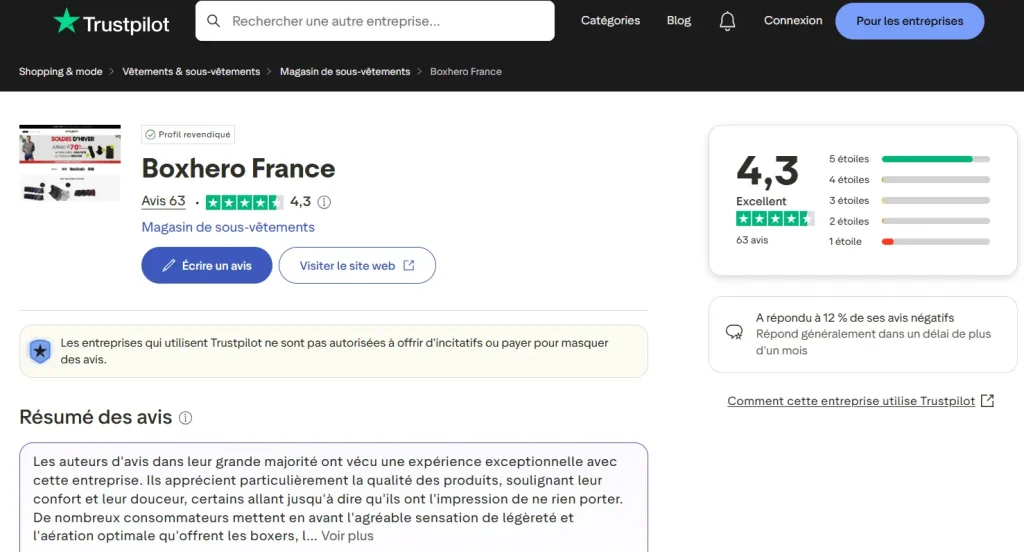Filter by 3 étoiles rating bar
The image size is (1024, 552).
click(909, 201)
